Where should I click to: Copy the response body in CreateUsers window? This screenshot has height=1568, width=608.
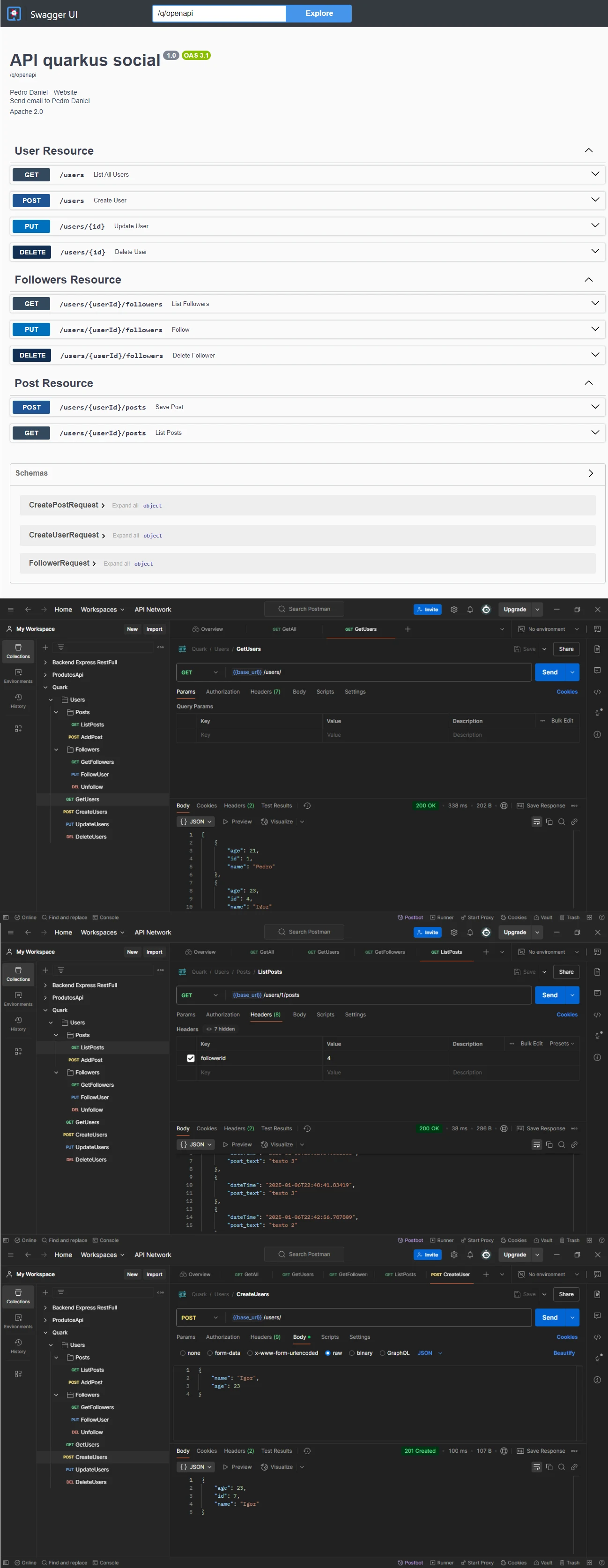click(549, 1467)
